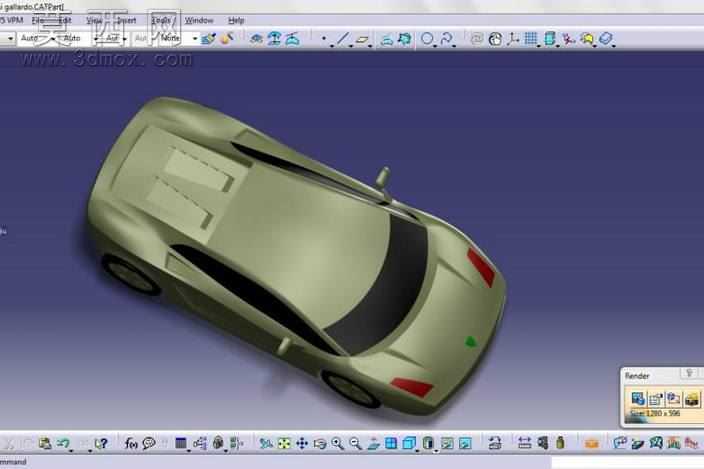704x469 pixels.
Task: Select the Rotate view tool
Action: coord(320,444)
